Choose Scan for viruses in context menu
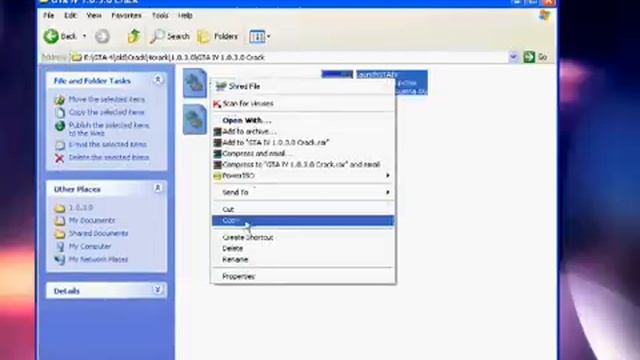 pos(303,103)
